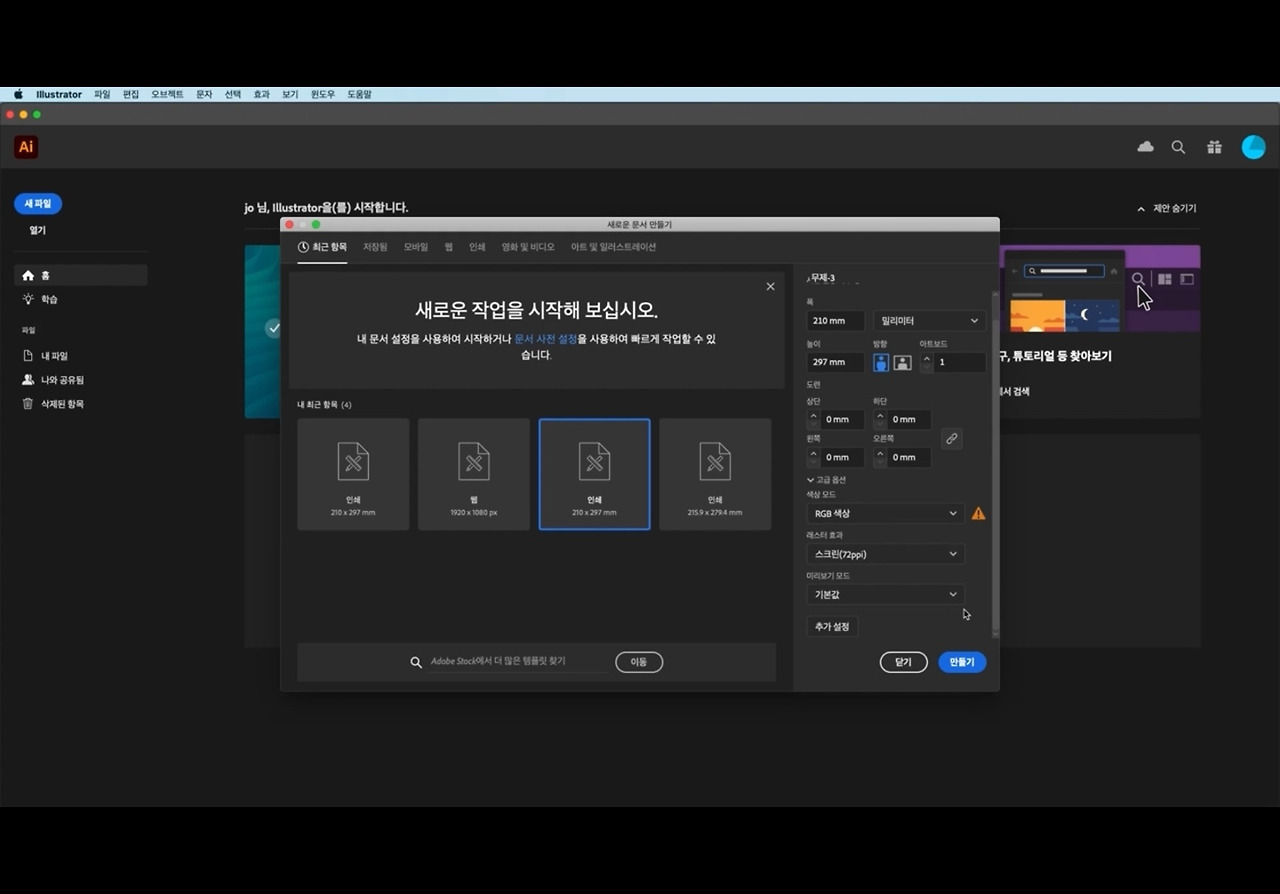The width and height of the screenshot is (1280, 894).
Task: Dismiss the 새로운 작업을 시작해 보십시오 banner
Action: click(x=770, y=287)
